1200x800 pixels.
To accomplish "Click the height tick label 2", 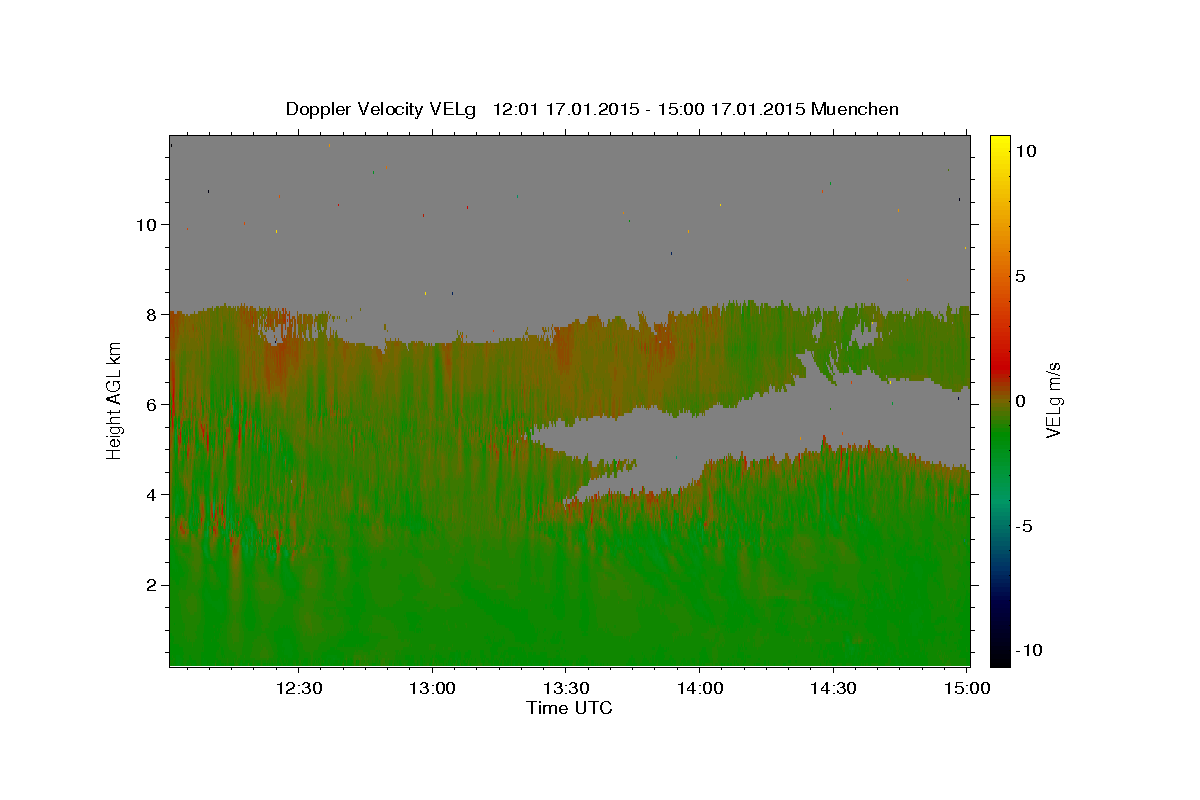I will [x=151, y=584].
